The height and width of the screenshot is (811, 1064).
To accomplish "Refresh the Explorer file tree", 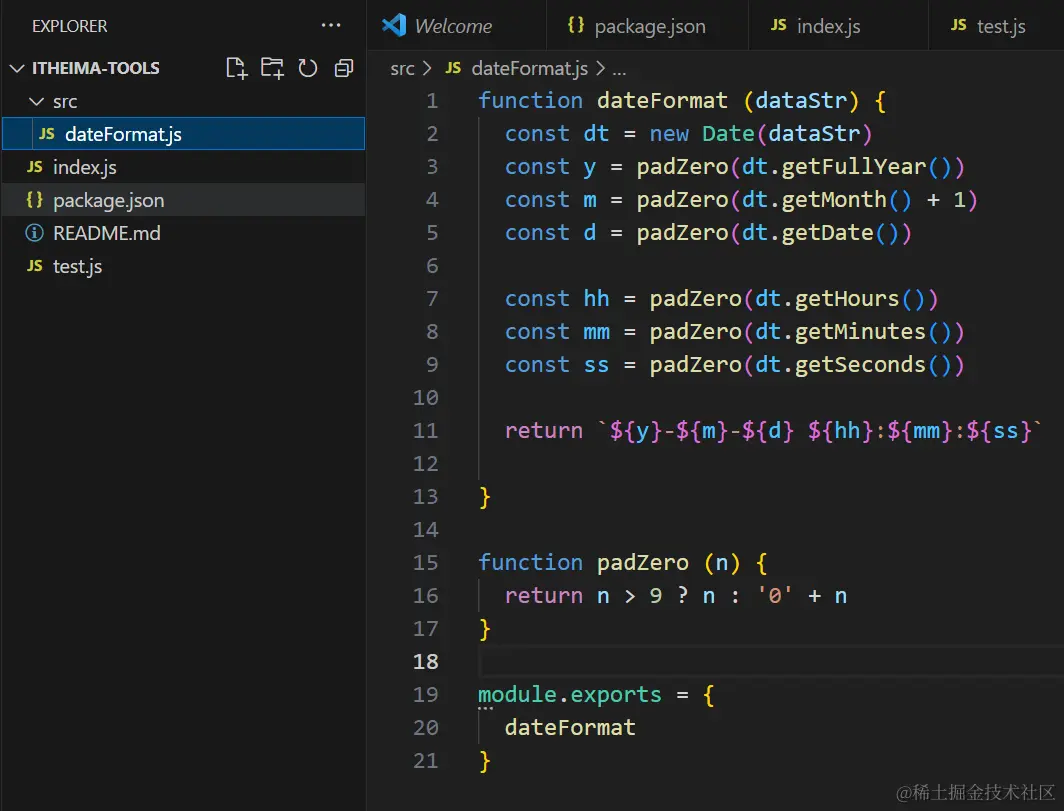I will pyautogui.click(x=308, y=68).
